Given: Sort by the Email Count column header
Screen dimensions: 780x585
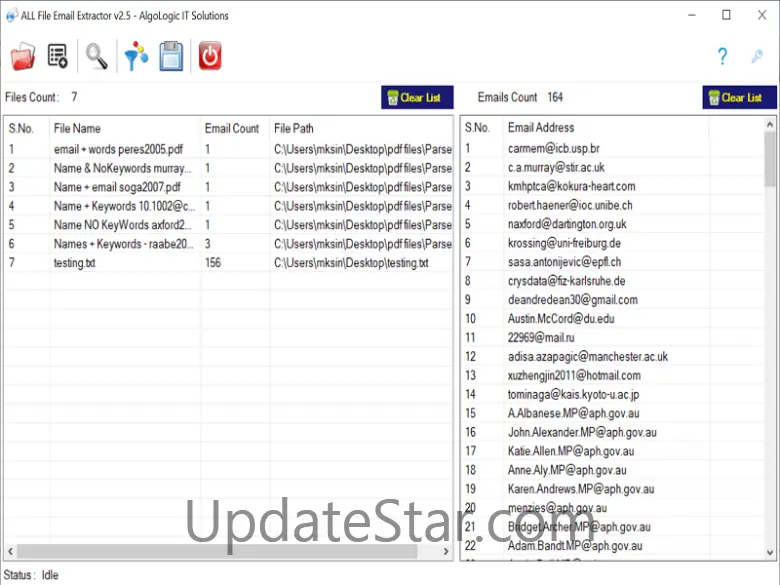Looking at the screenshot, I should point(232,128).
